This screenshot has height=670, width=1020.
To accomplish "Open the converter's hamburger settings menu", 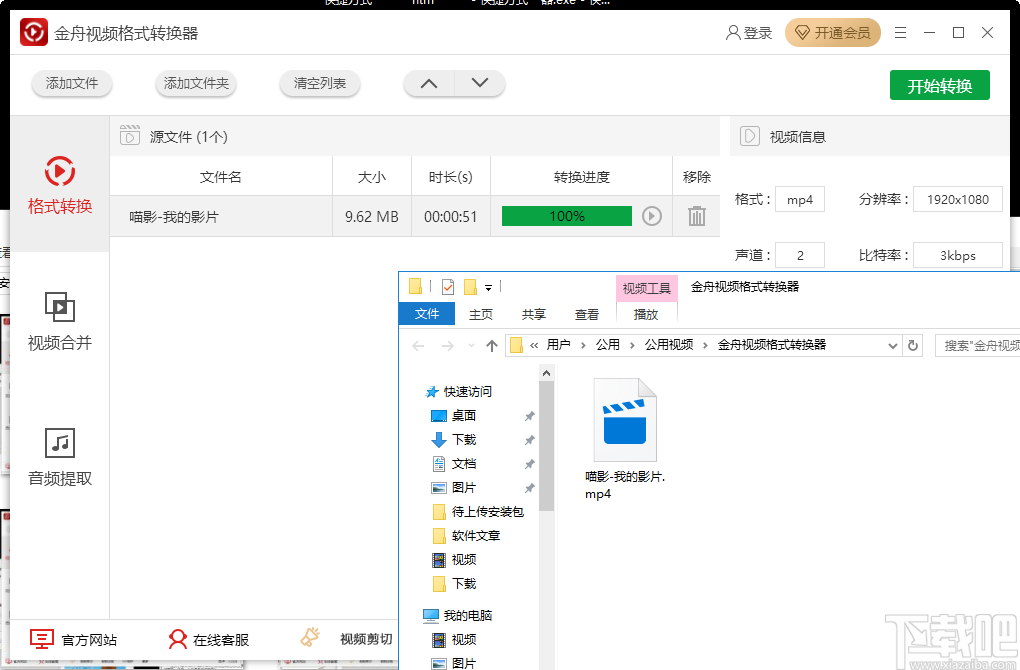I will point(899,32).
